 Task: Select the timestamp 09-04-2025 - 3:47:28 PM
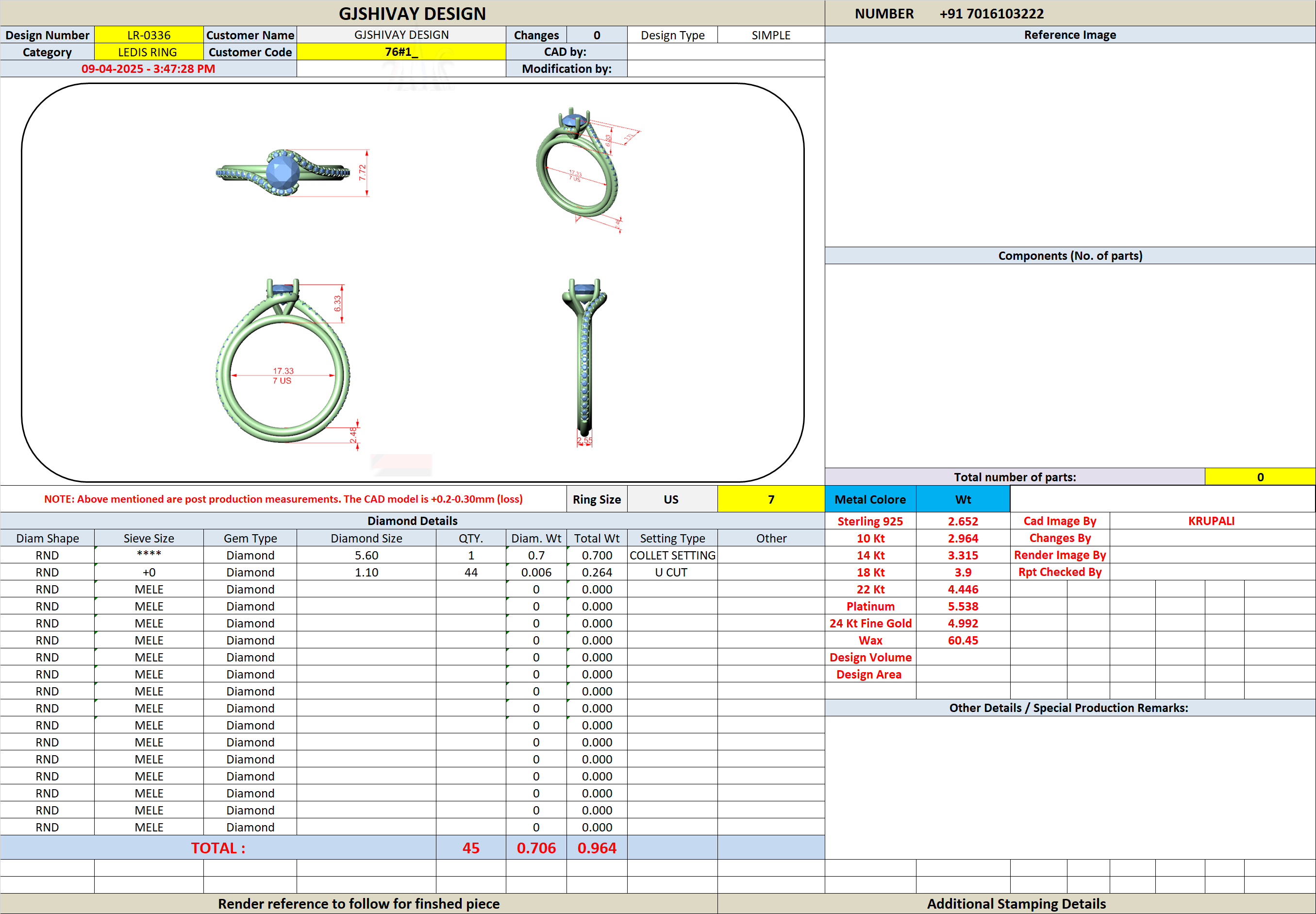pyautogui.click(x=148, y=69)
